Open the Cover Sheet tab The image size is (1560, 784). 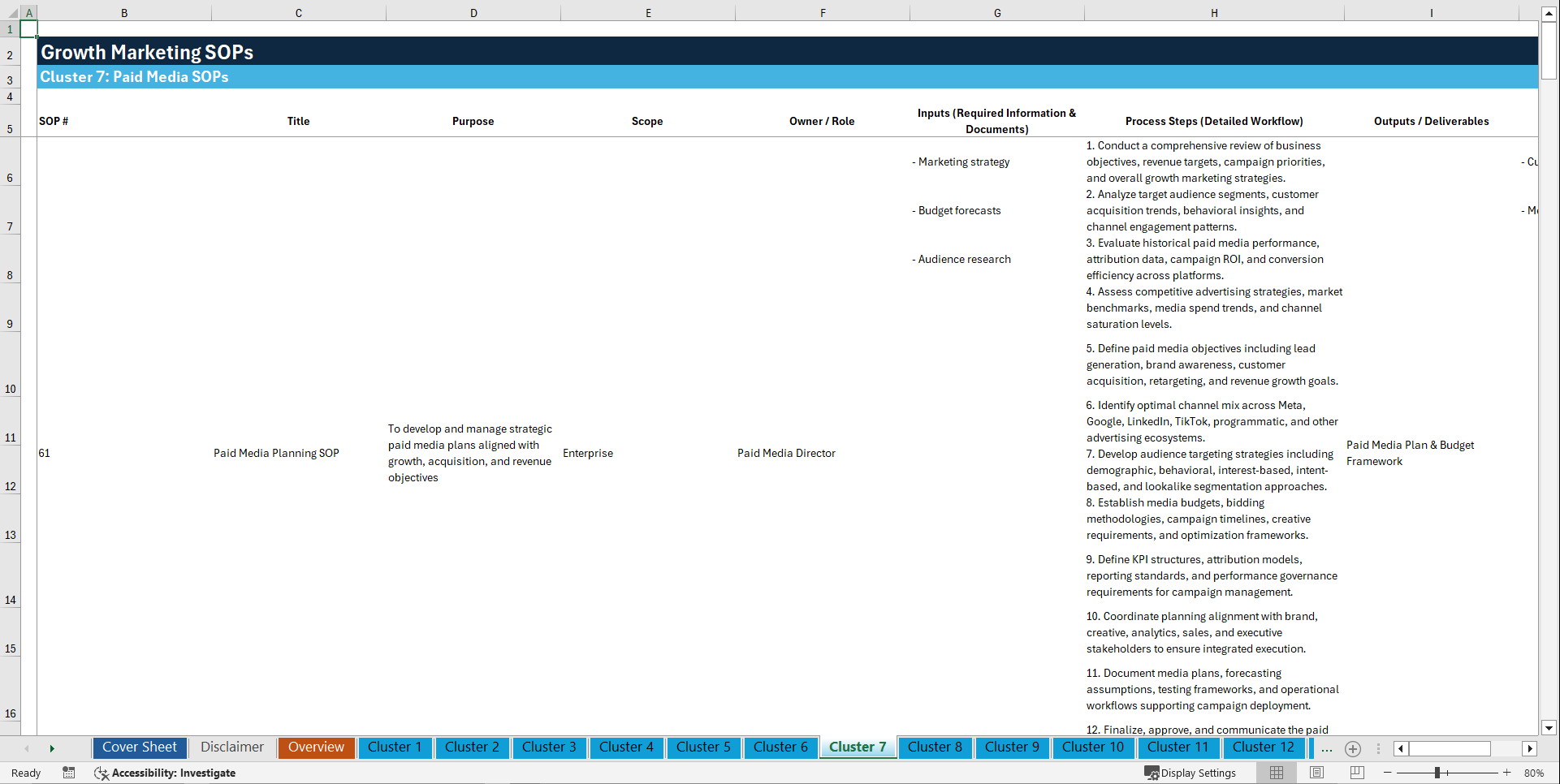140,747
